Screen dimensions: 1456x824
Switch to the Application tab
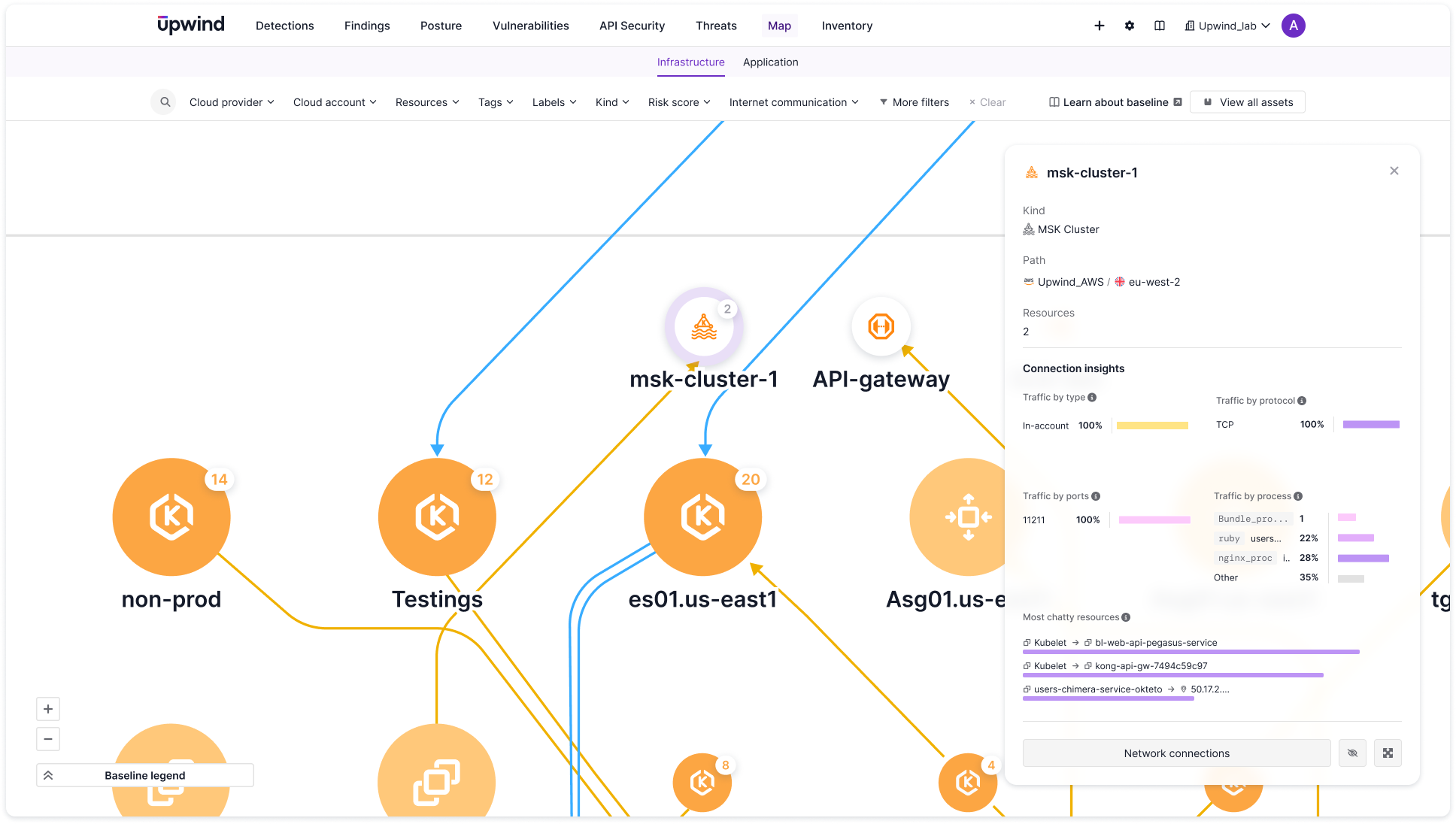[x=770, y=62]
